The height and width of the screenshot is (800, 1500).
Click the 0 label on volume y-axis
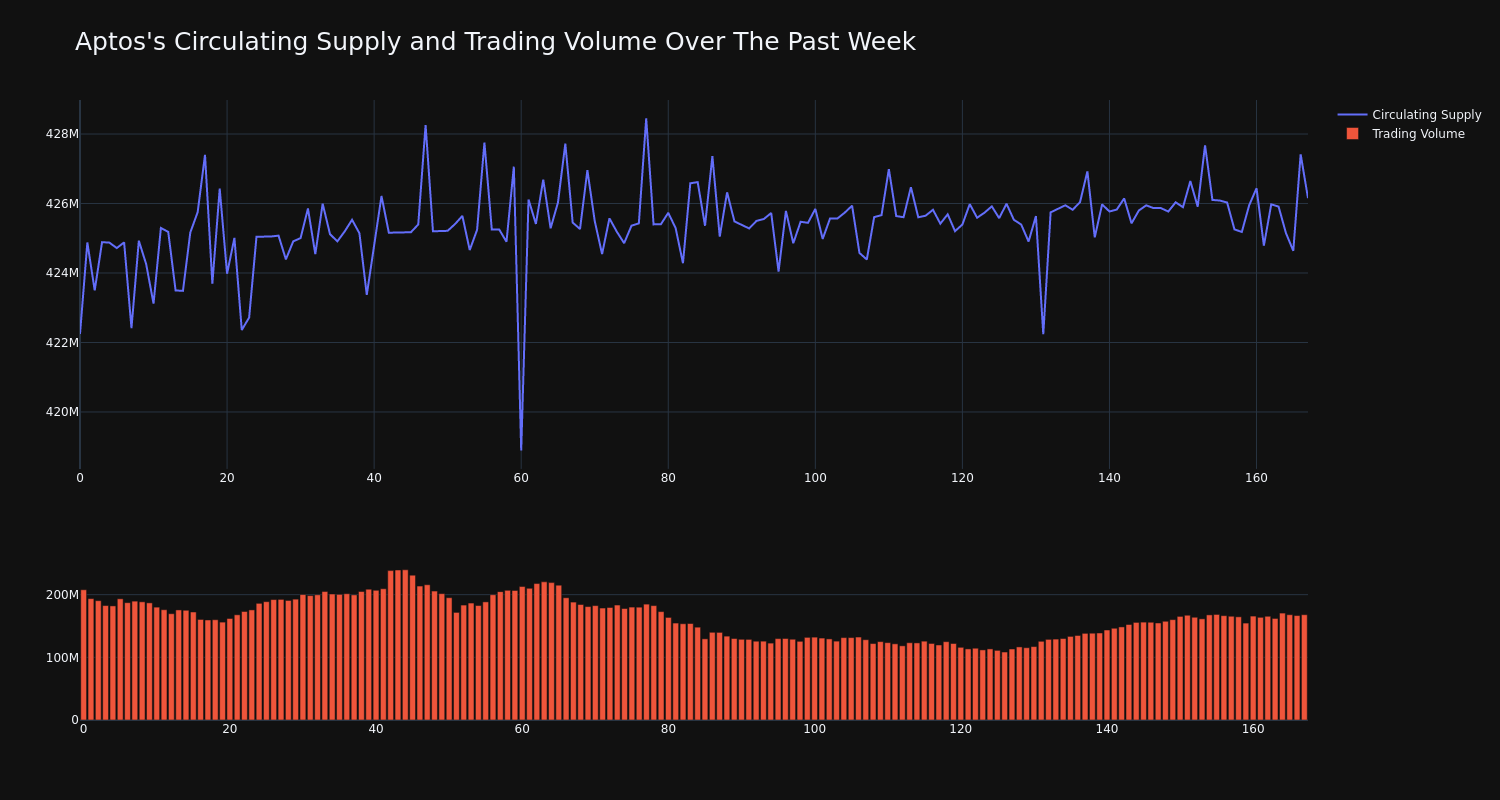(75, 720)
